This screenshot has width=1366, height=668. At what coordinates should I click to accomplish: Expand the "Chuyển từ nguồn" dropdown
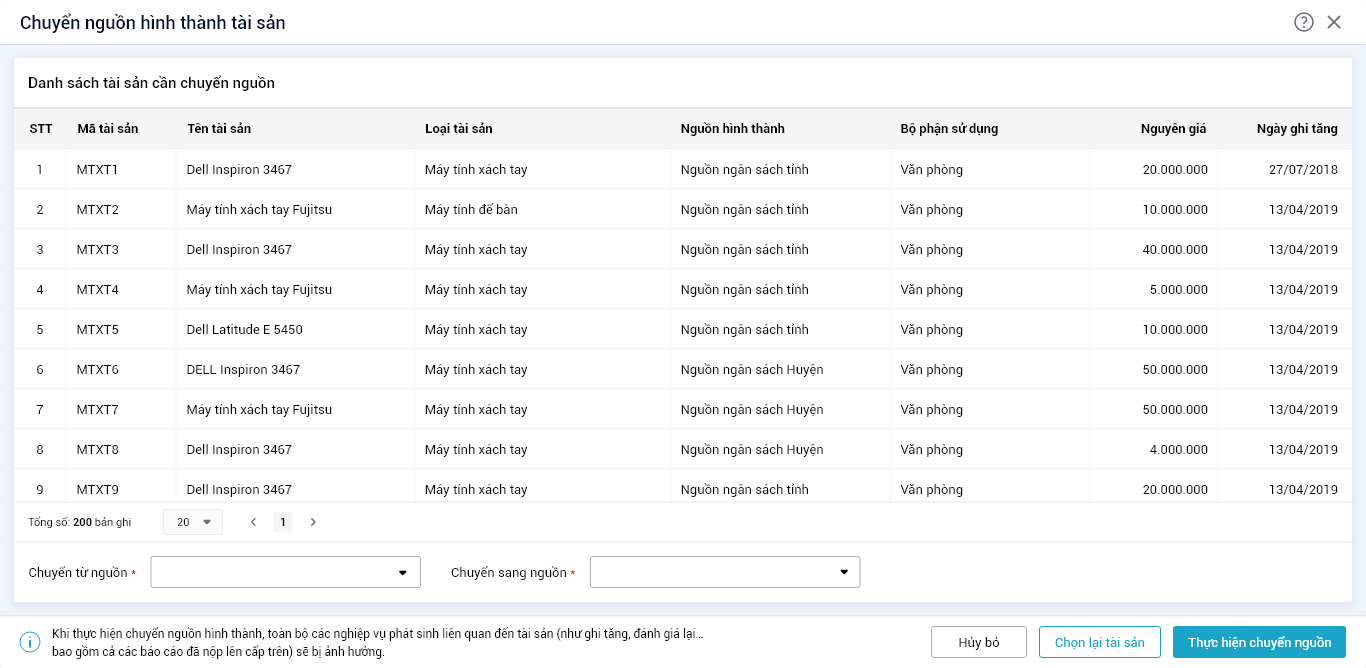[286, 572]
